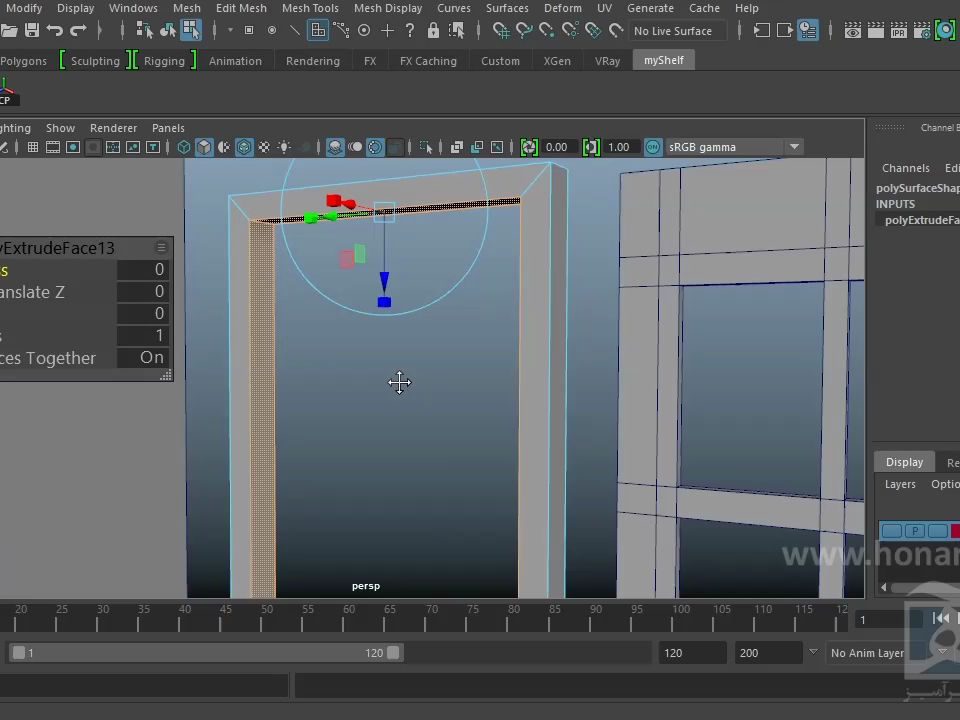Toggle the X-ray display icon

[457, 147]
